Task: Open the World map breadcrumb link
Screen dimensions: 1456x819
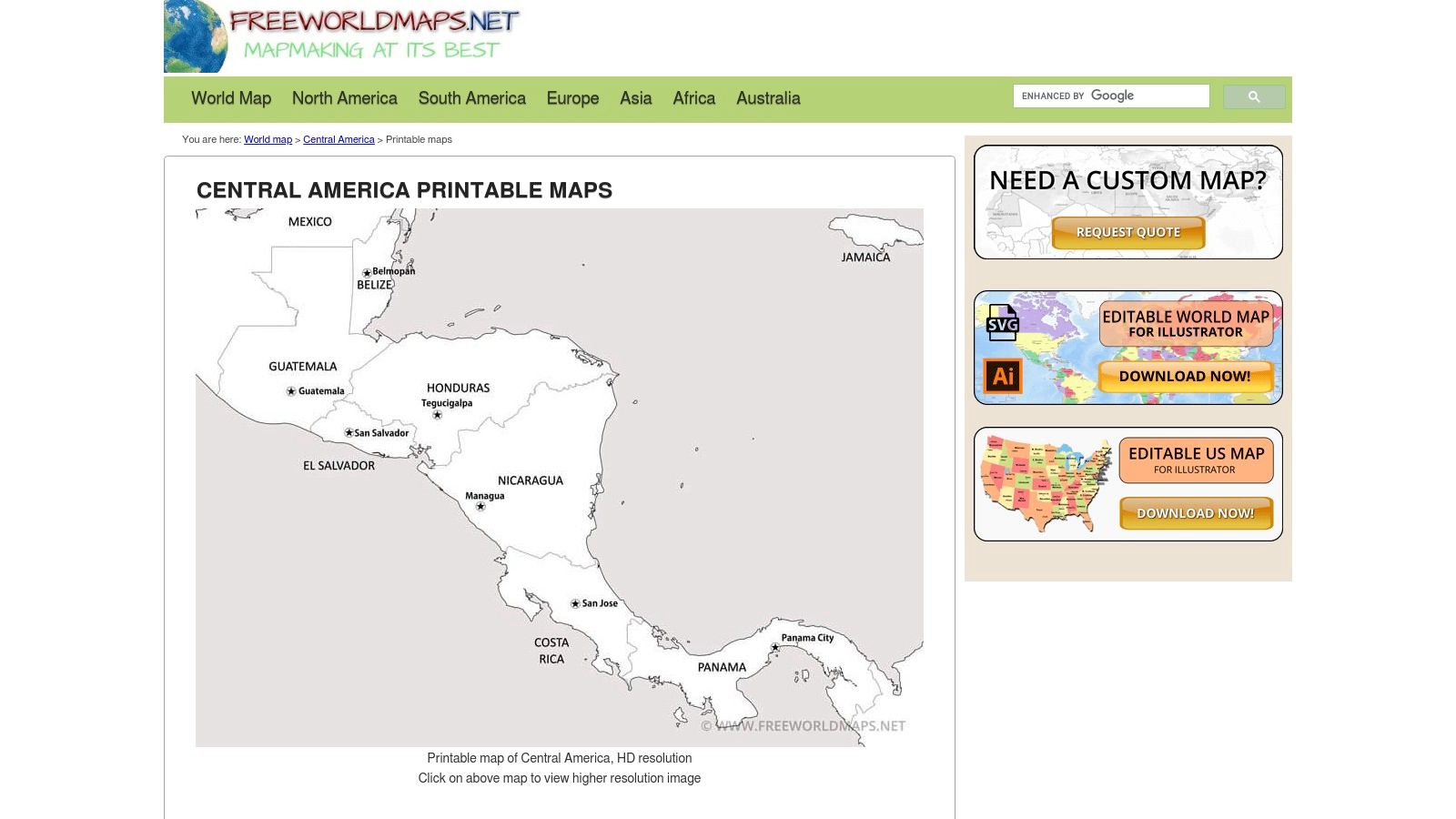Action: [x=268, y=139]
